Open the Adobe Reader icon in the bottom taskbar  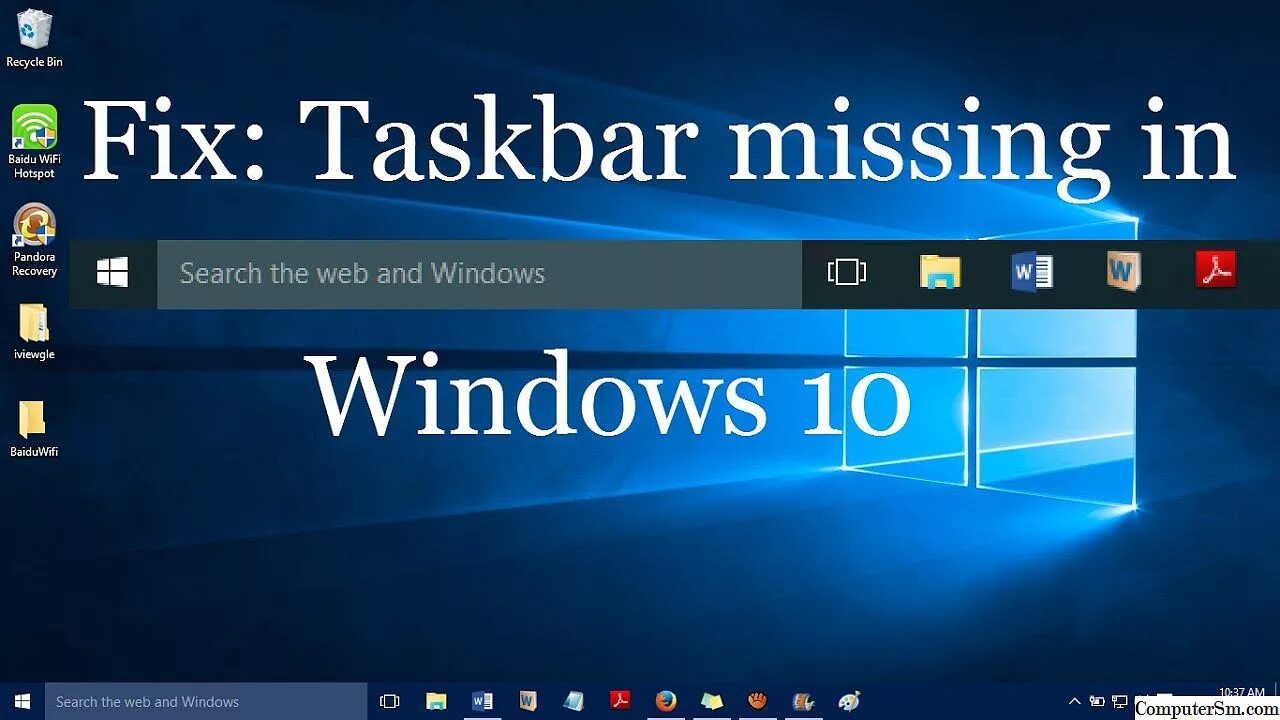coord(620,702)
